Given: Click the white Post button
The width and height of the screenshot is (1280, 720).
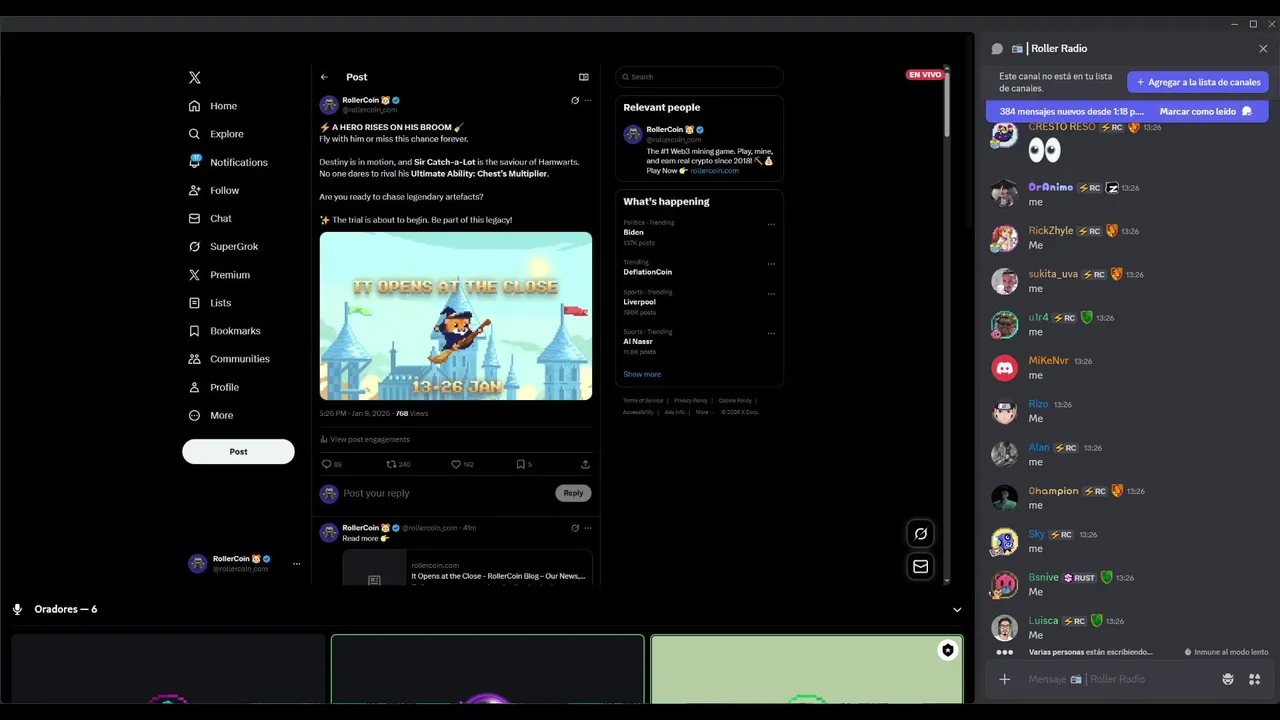Looking at the screenshot, I should click(238, 451).
